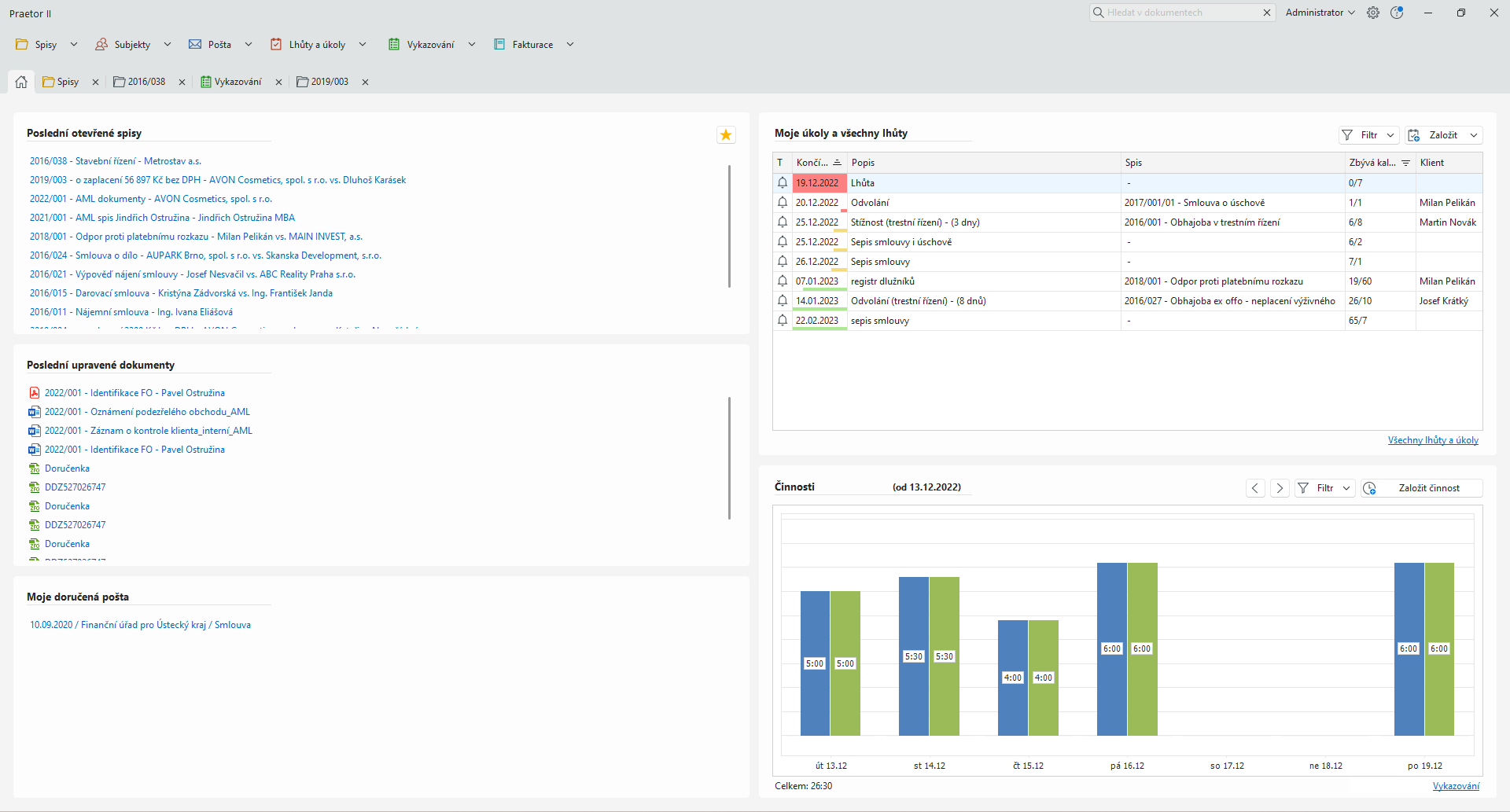Open the settings gear icon

pos(1373,13)
